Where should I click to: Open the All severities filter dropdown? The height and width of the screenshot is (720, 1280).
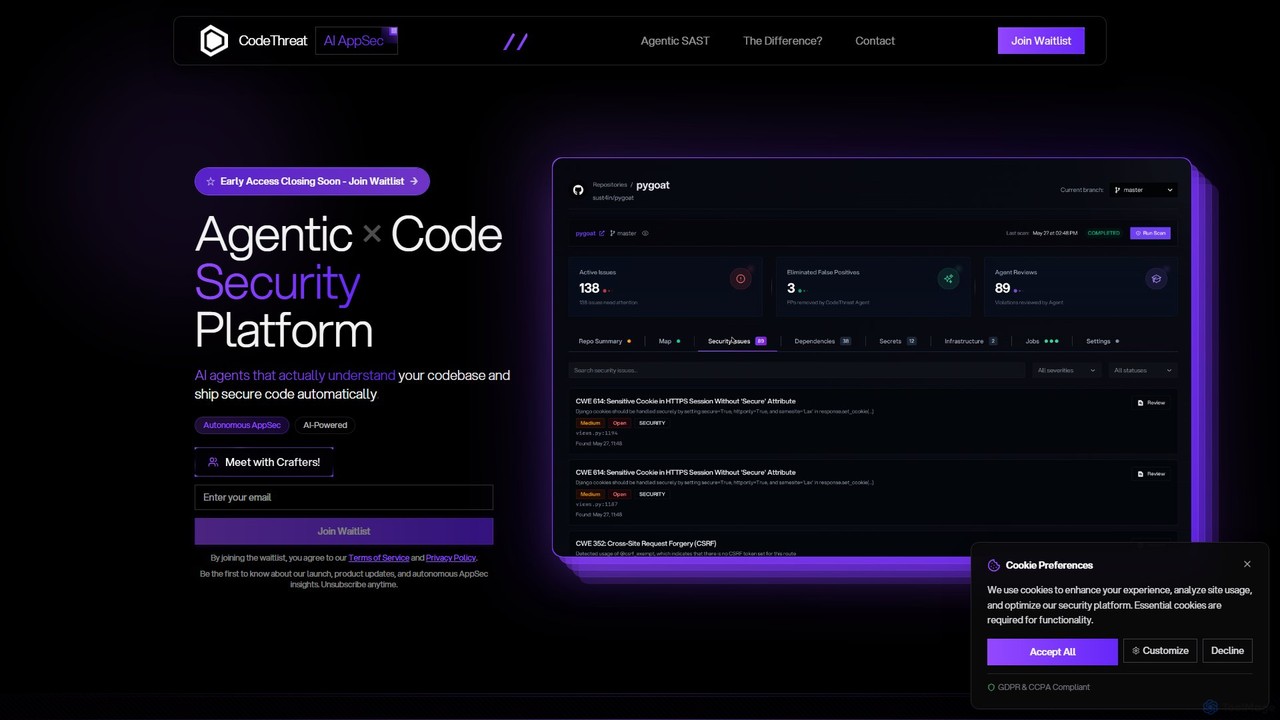point(1066,370)
